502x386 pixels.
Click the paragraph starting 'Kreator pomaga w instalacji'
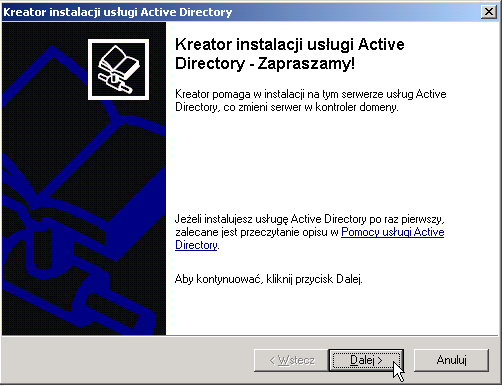[311, 100]
